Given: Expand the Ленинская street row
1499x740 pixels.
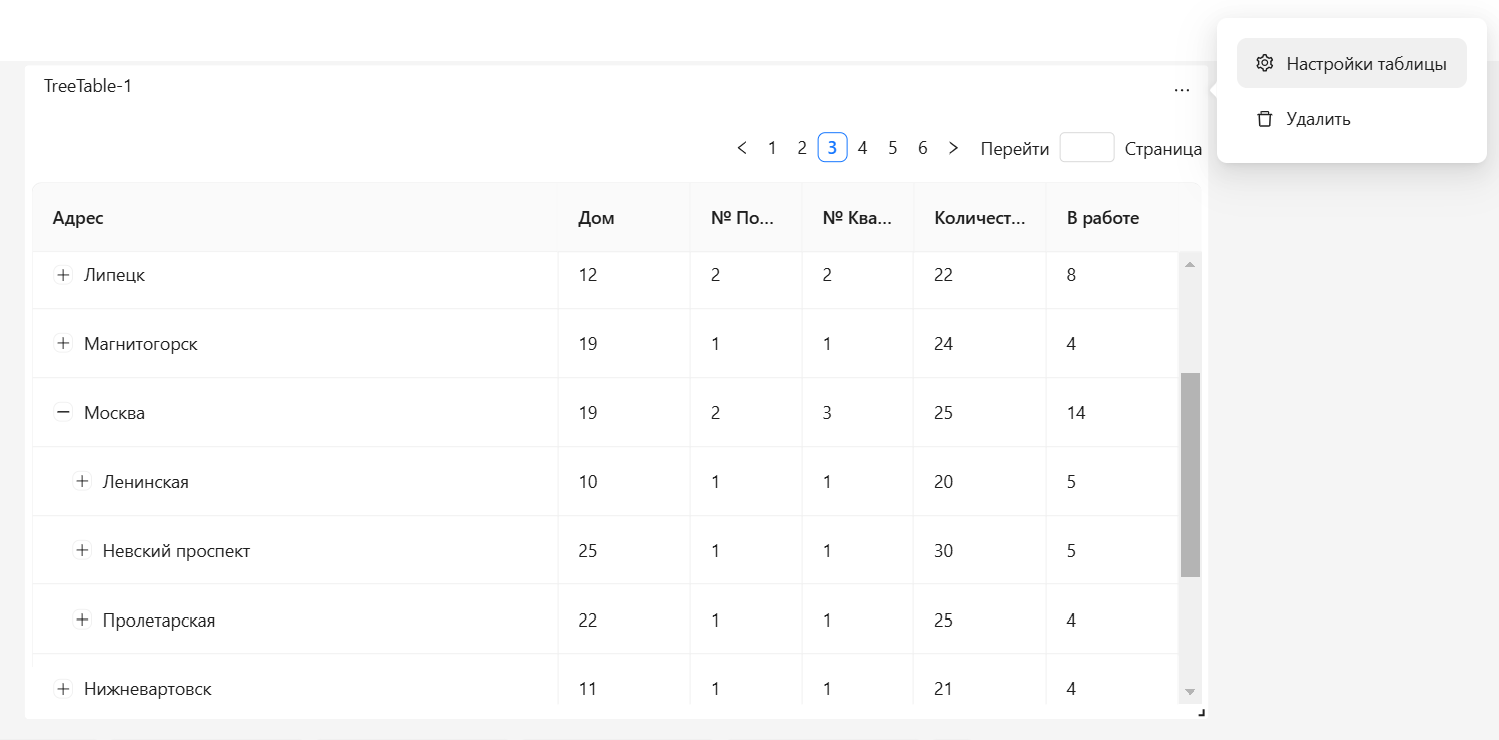Looking at the screenshot, I should [82, 482].
